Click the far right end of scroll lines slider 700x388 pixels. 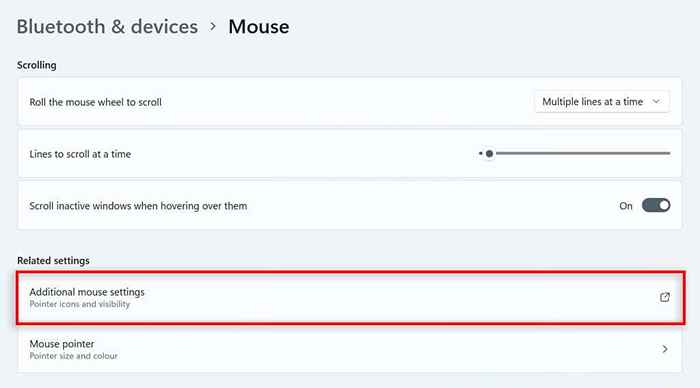pyautogui.click(x=669, y=153)
